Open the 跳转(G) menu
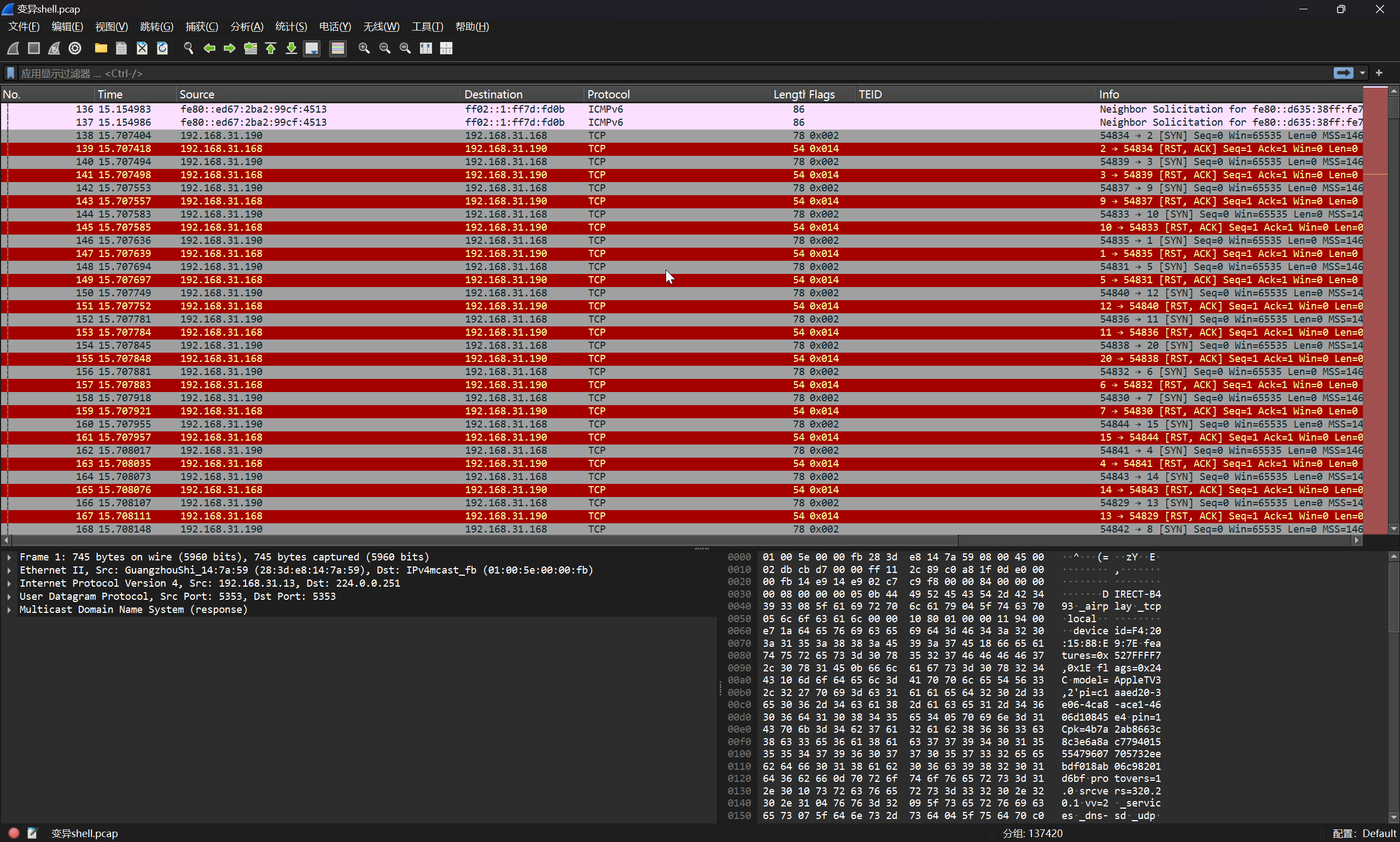The width and height of the screenshot is (1400, 842). coord(156,27)
